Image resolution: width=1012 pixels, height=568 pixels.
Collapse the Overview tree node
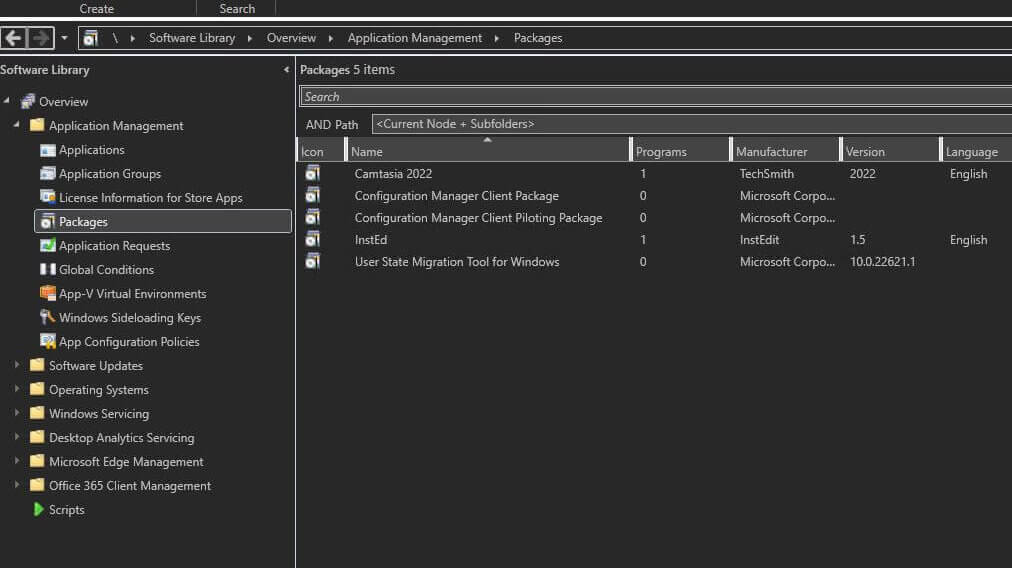tap(7, 100)
